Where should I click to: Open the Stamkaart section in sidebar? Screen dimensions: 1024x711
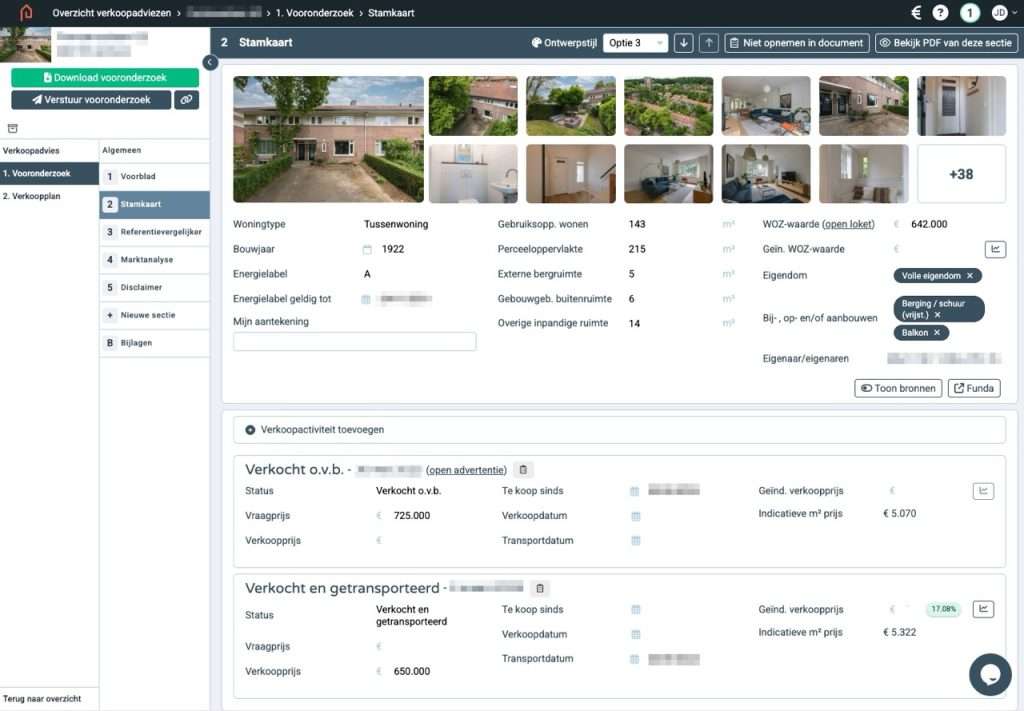click(x=155, y=204)
